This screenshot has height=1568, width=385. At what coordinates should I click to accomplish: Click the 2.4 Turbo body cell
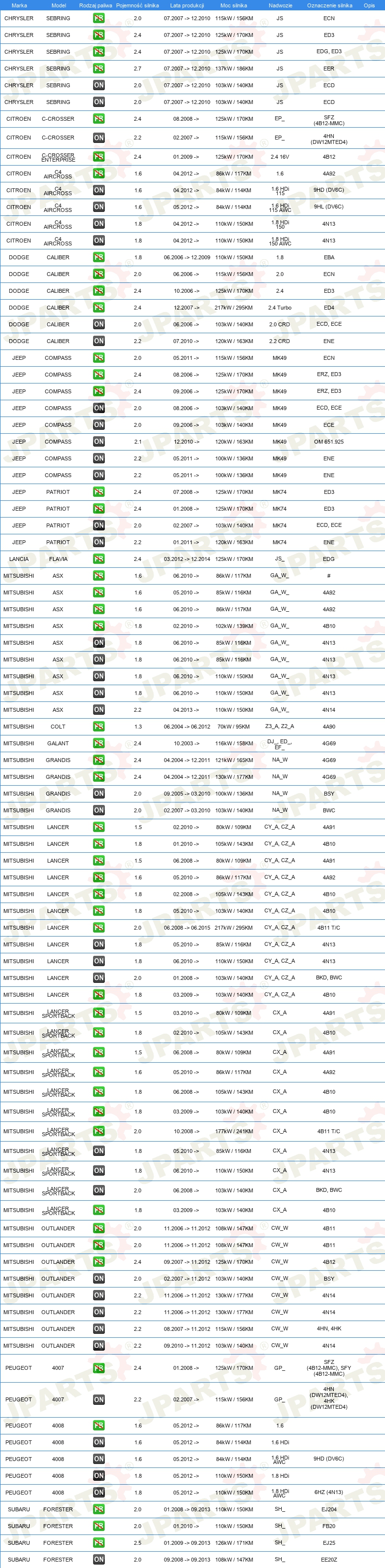tap(280, 308)
